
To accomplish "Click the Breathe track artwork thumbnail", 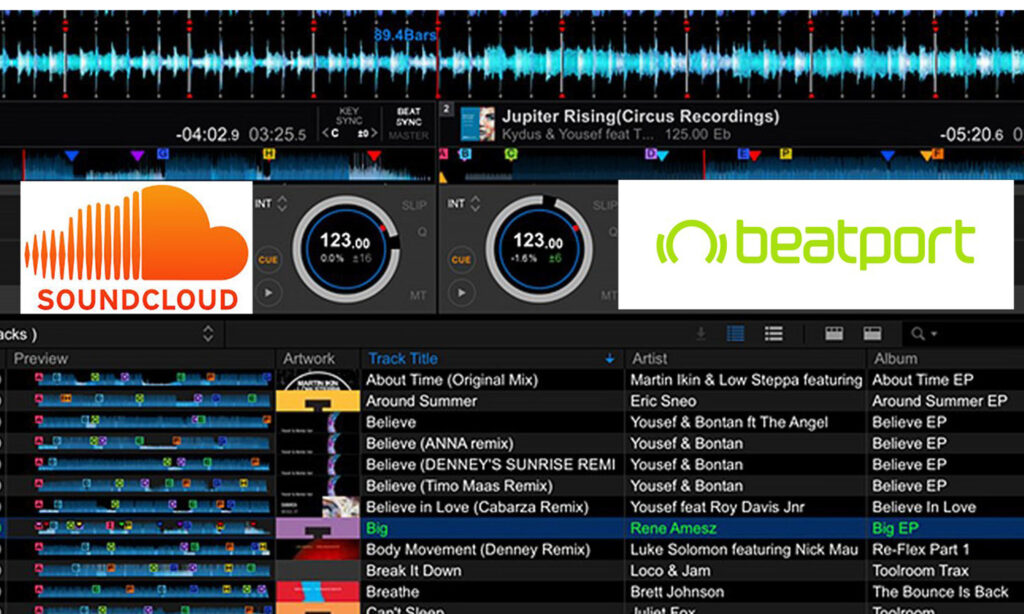I will pyautogui.click(x=318, y=592).
